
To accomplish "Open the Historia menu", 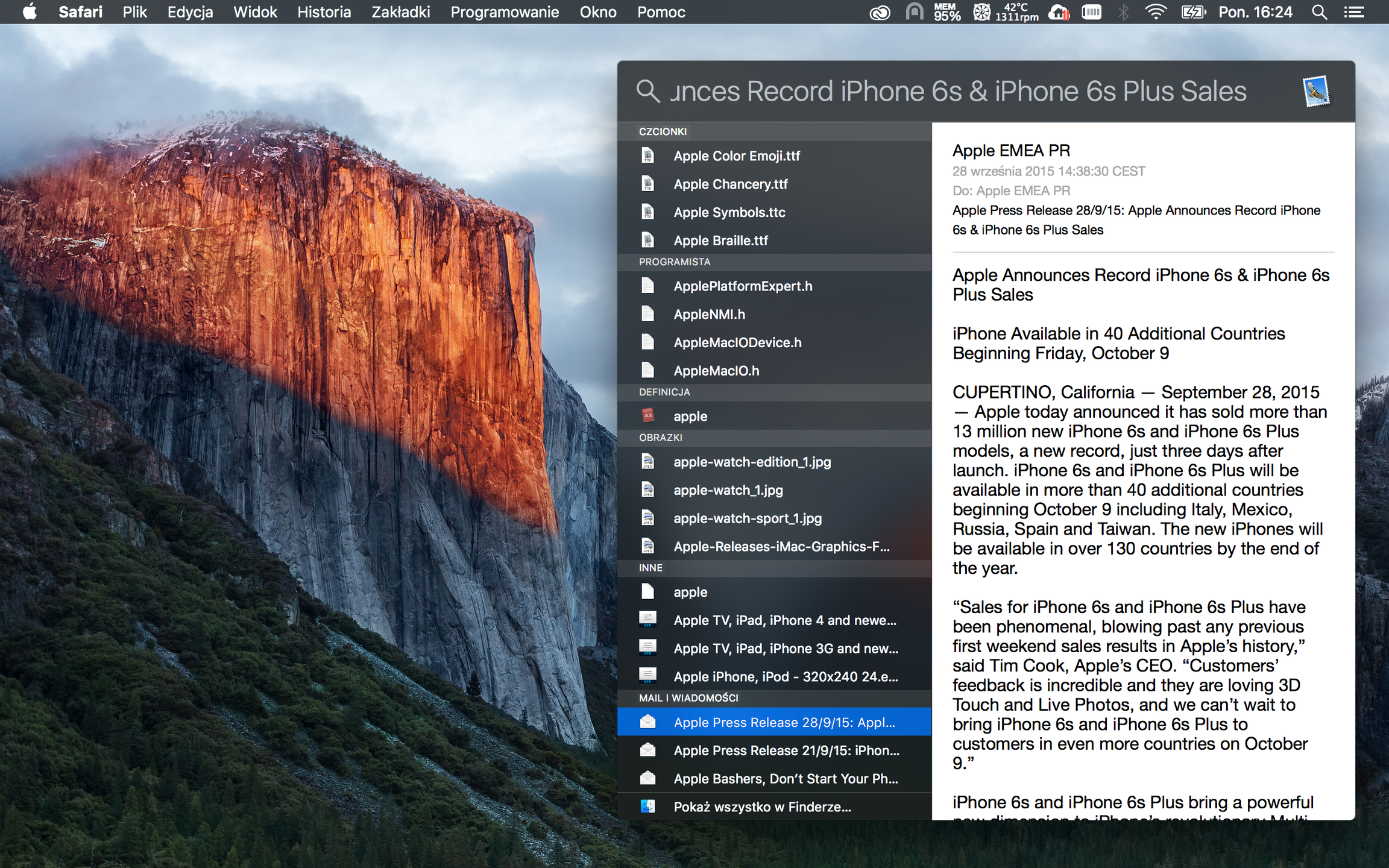I will (324, 12).
